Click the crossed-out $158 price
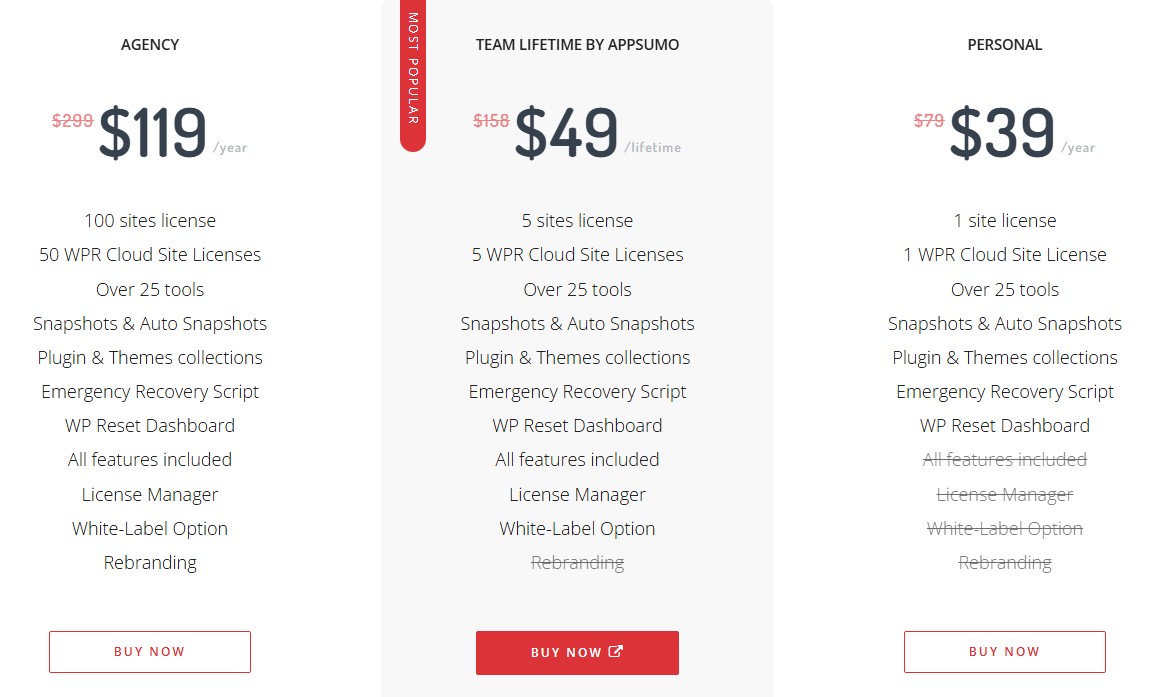Viewport: 1159px width, 697px height. pos(491,121)
